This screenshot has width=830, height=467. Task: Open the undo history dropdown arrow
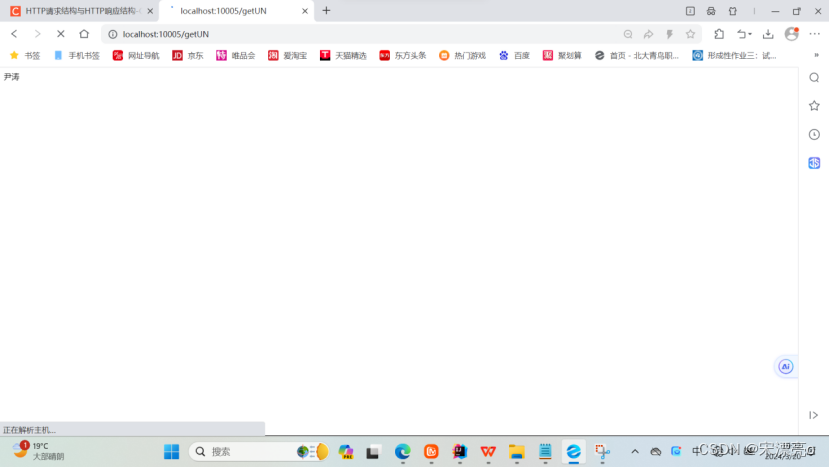click(750, 34)
